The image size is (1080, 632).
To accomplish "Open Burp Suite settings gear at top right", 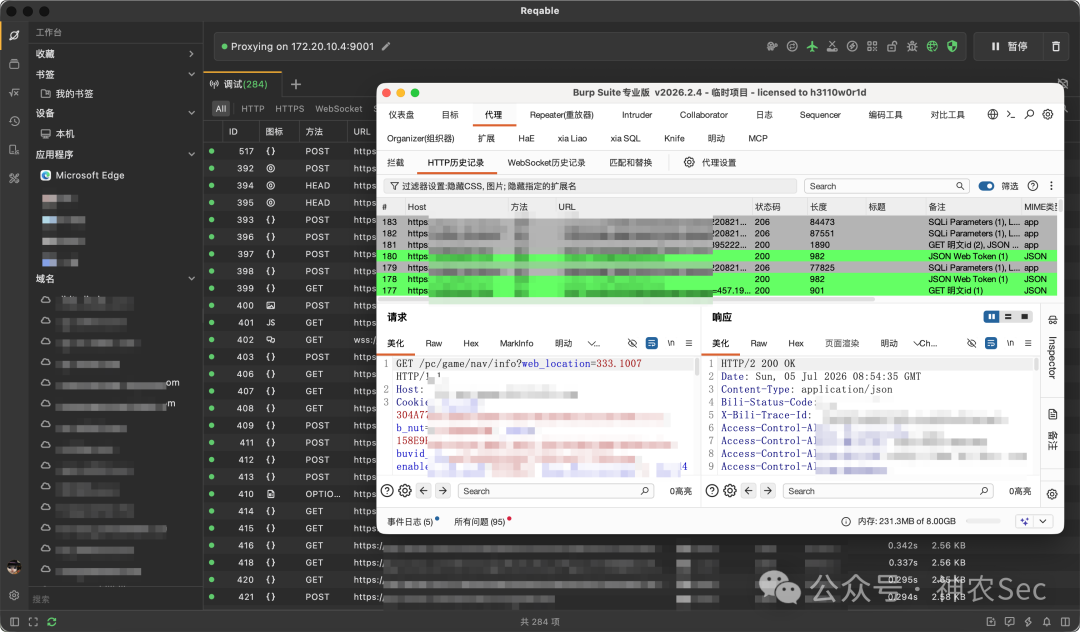I will 1048,114.
